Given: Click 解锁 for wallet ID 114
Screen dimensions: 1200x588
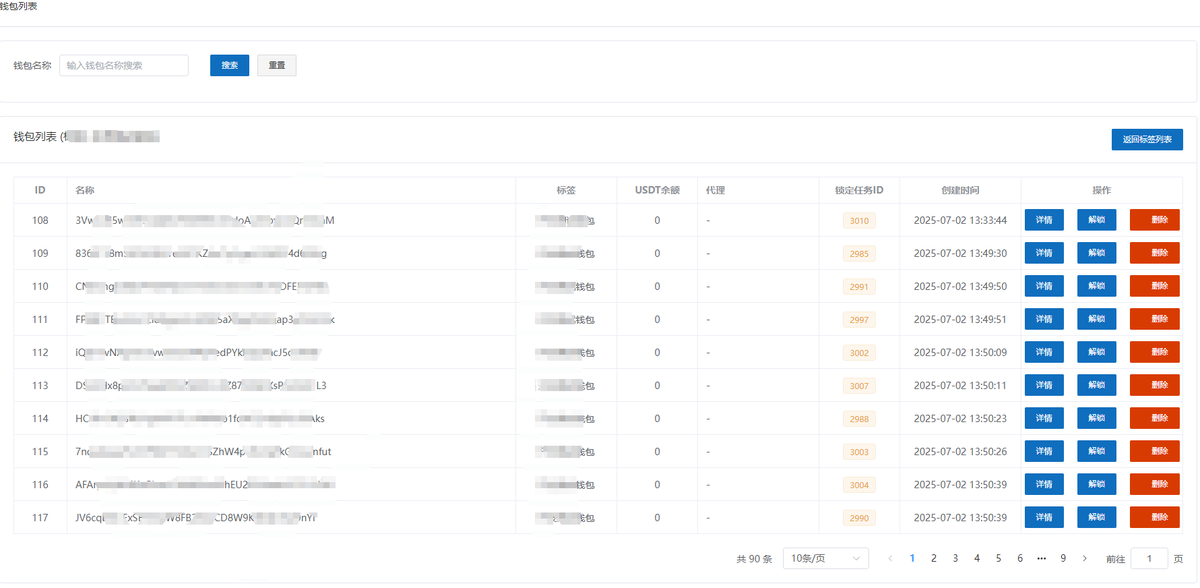Looking at the screenshot, I should coord(1096,418).
